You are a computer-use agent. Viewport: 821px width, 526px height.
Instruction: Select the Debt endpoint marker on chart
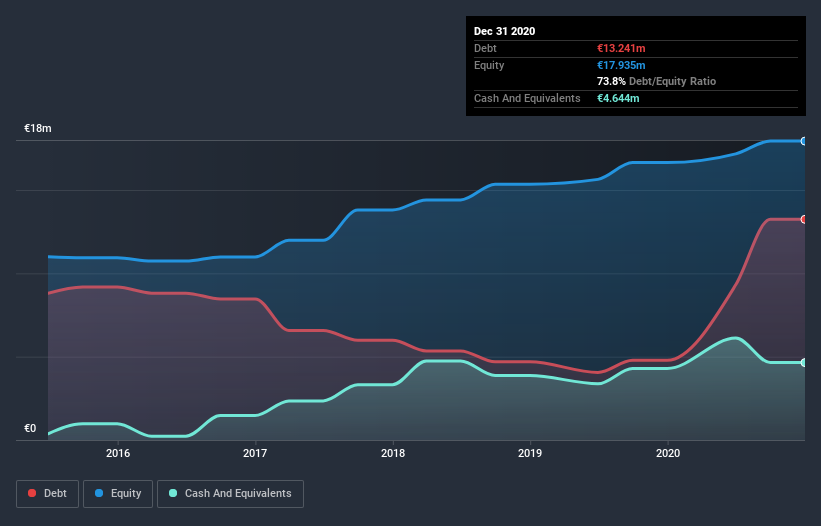tap(804, 219)
